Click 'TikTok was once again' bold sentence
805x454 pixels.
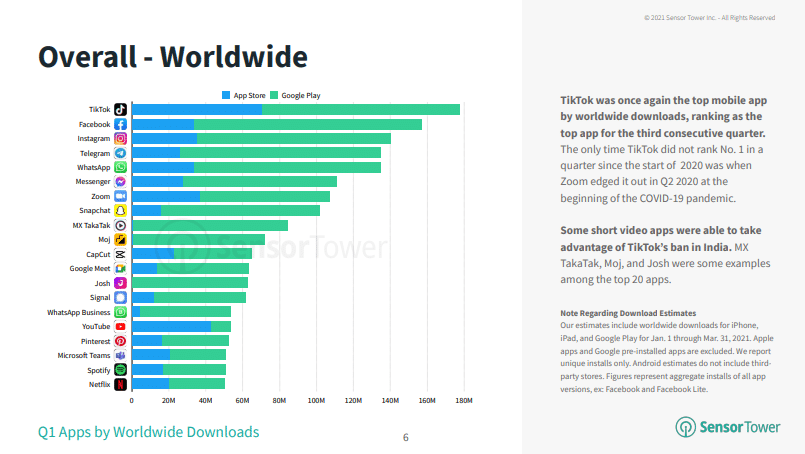pyautogui.click(x=664, y=117)
